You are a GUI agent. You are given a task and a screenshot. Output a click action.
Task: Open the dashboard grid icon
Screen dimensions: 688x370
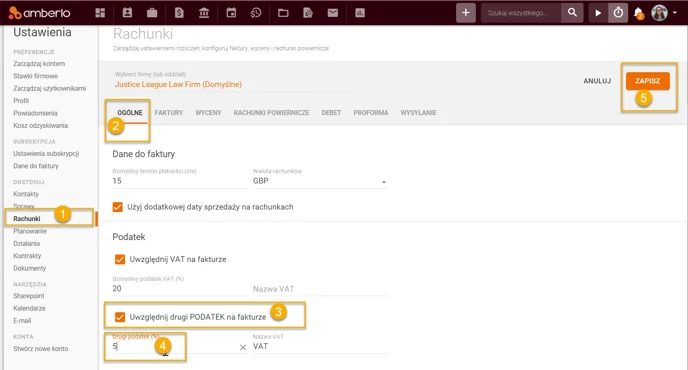tap(100, 13)
